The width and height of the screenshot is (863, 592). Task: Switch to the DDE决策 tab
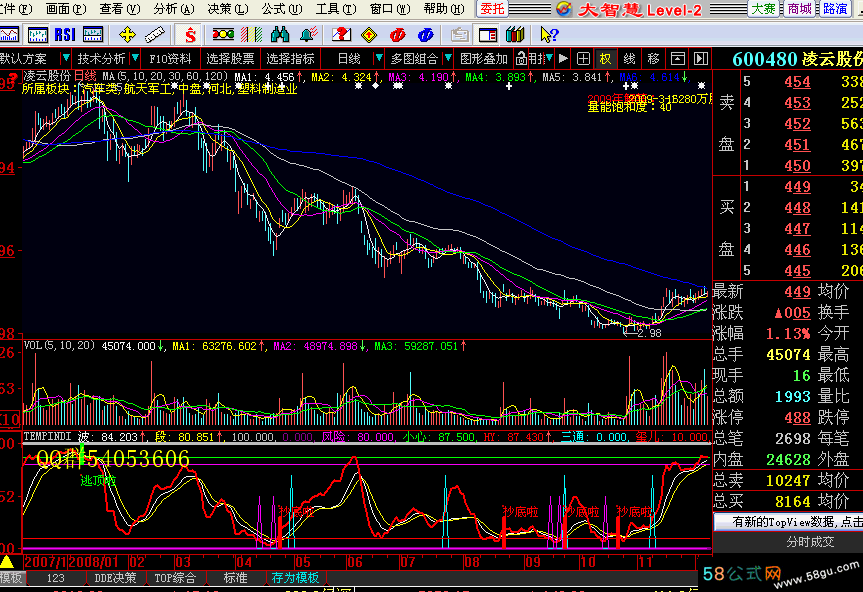click(115, 578)
